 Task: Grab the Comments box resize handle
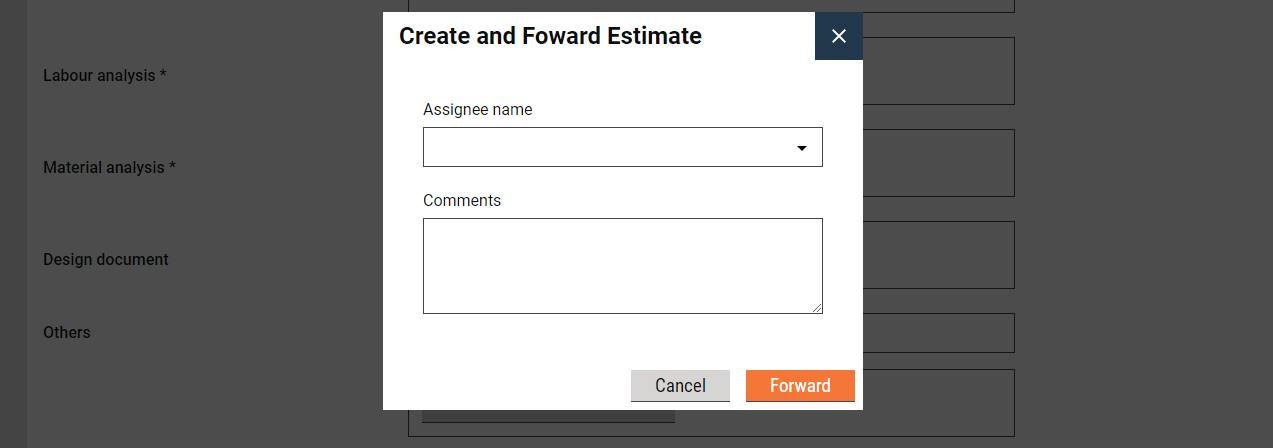[x=817, y=308]
